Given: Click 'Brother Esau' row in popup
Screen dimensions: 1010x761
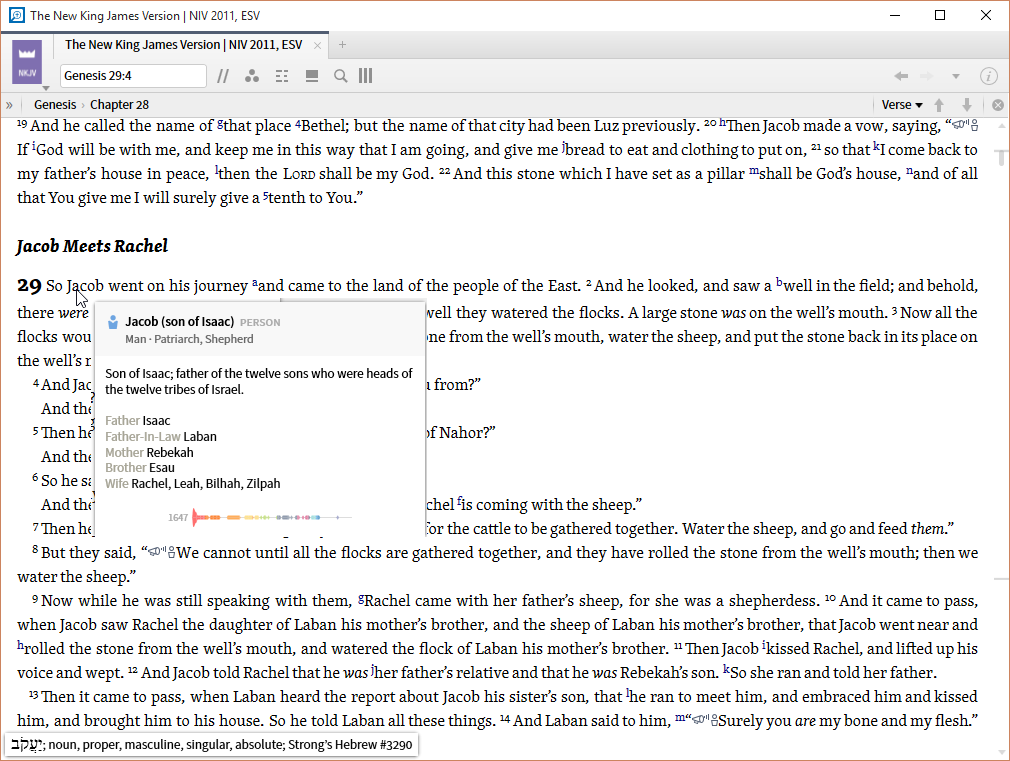Looking at the screenshot, I should click(140, 468).
